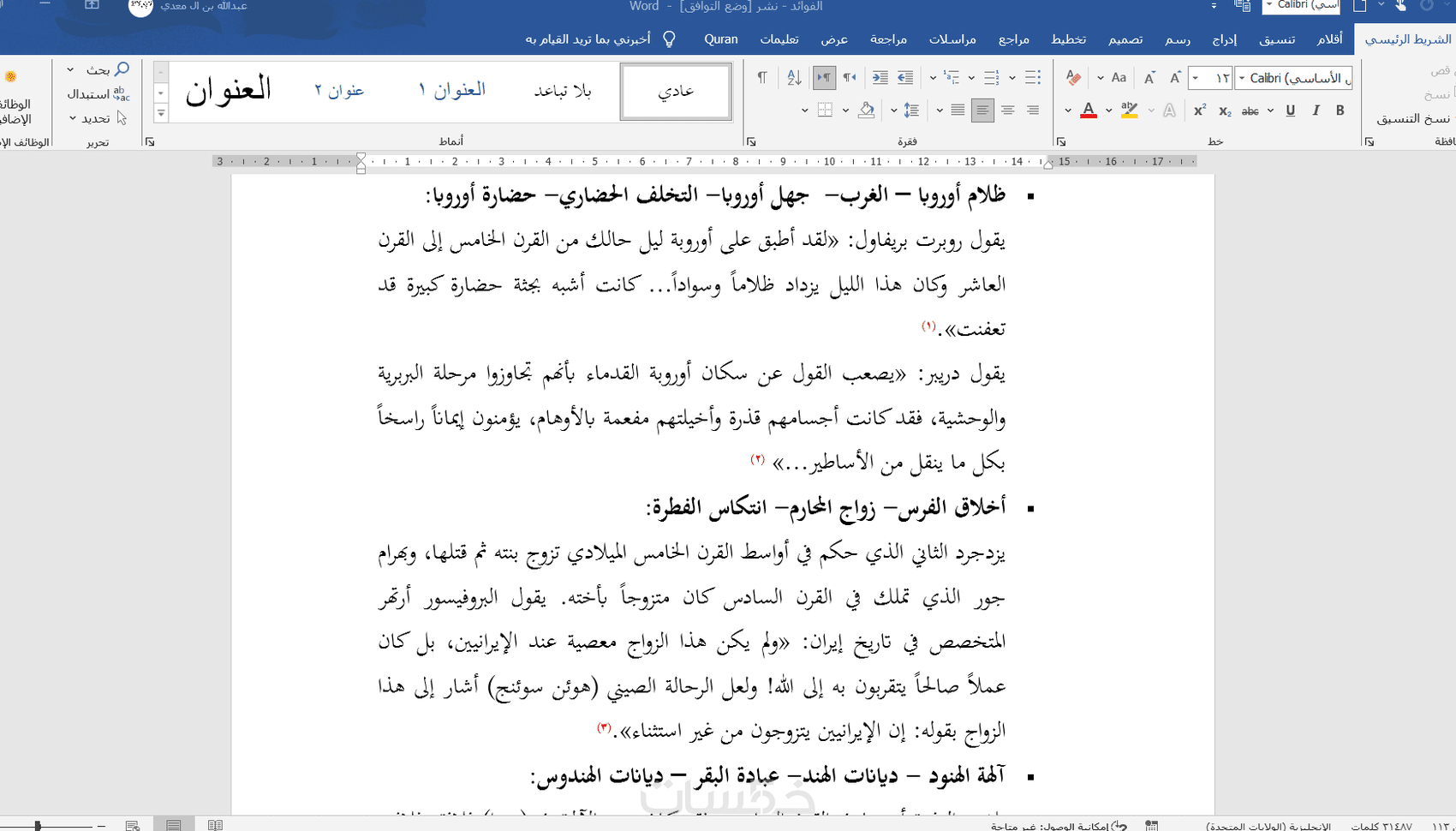The width and height of the screenshot is (1456, 831).
Task: Switch to Read Mode view
Action: pyautogui.click(x=215, y=825)
